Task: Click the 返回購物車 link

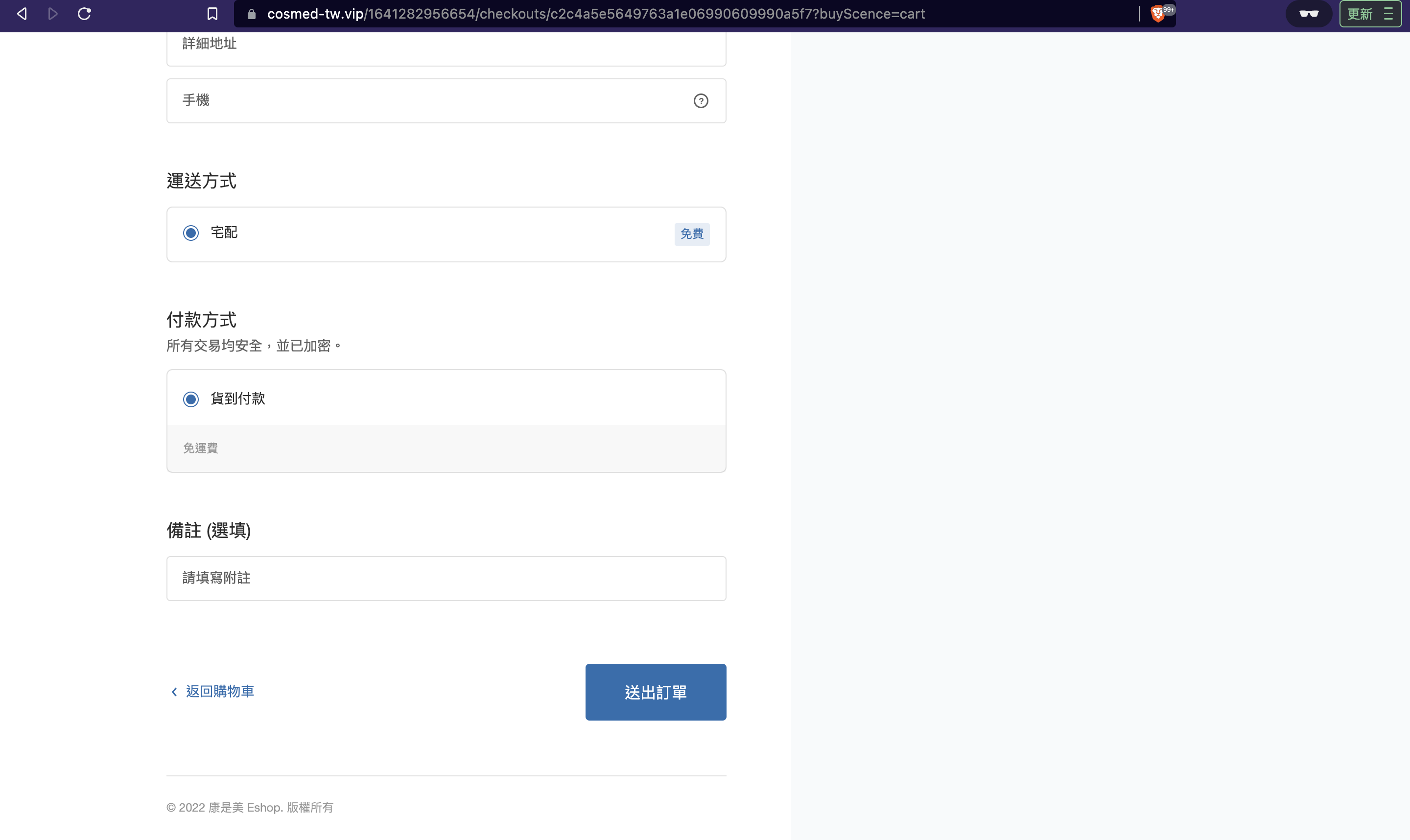Action: tap(220, 691)
